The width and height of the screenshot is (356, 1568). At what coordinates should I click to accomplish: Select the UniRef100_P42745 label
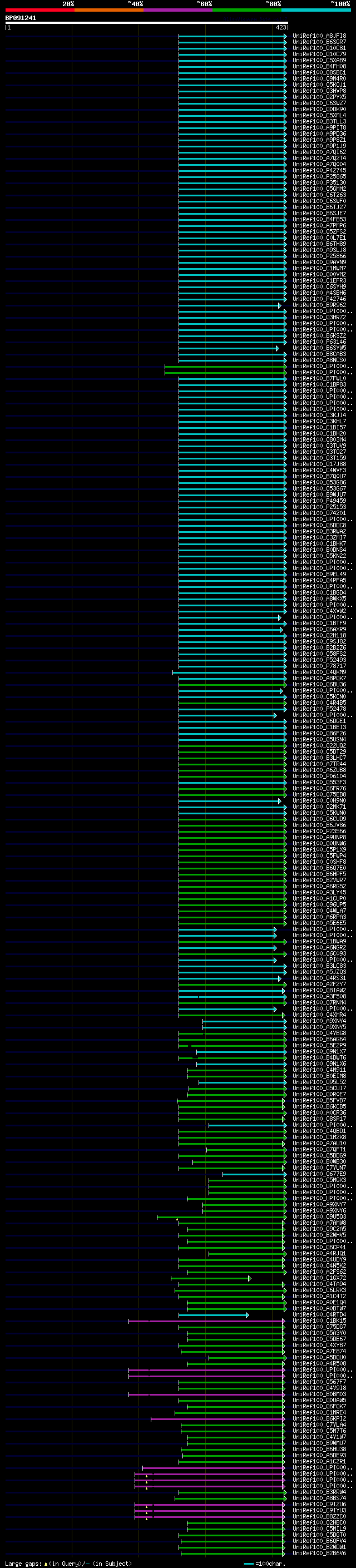(x=319, y=170)
